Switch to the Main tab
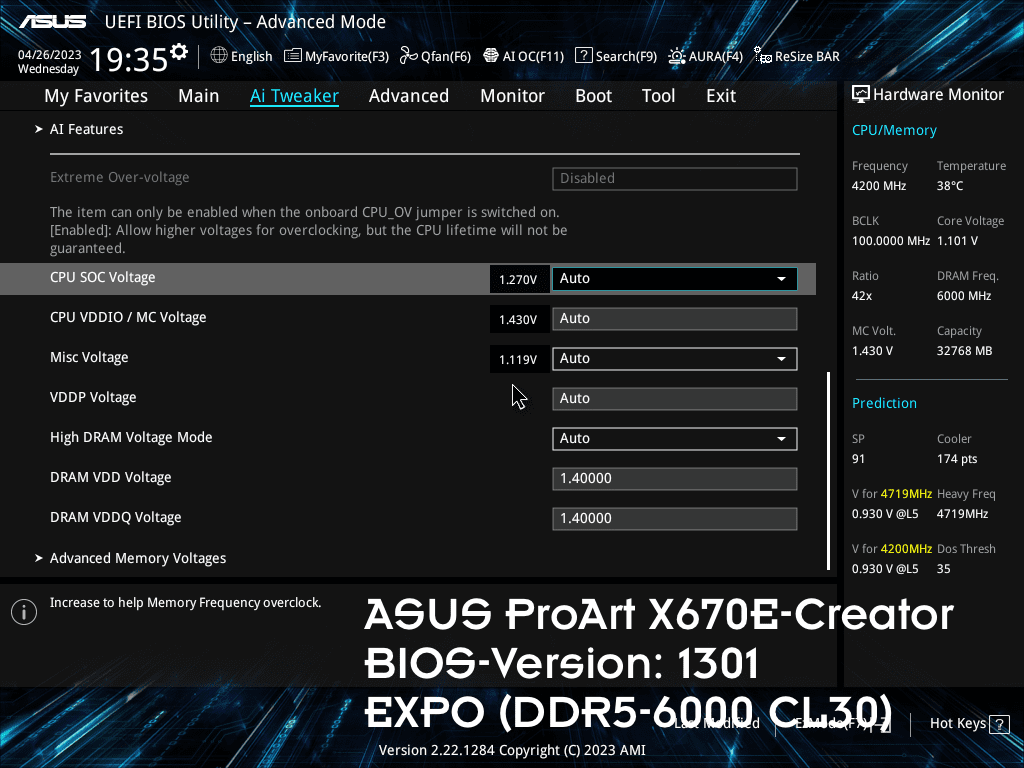Screen dimensions: 1024x768 pyautogui.click(x=199, y=96)
